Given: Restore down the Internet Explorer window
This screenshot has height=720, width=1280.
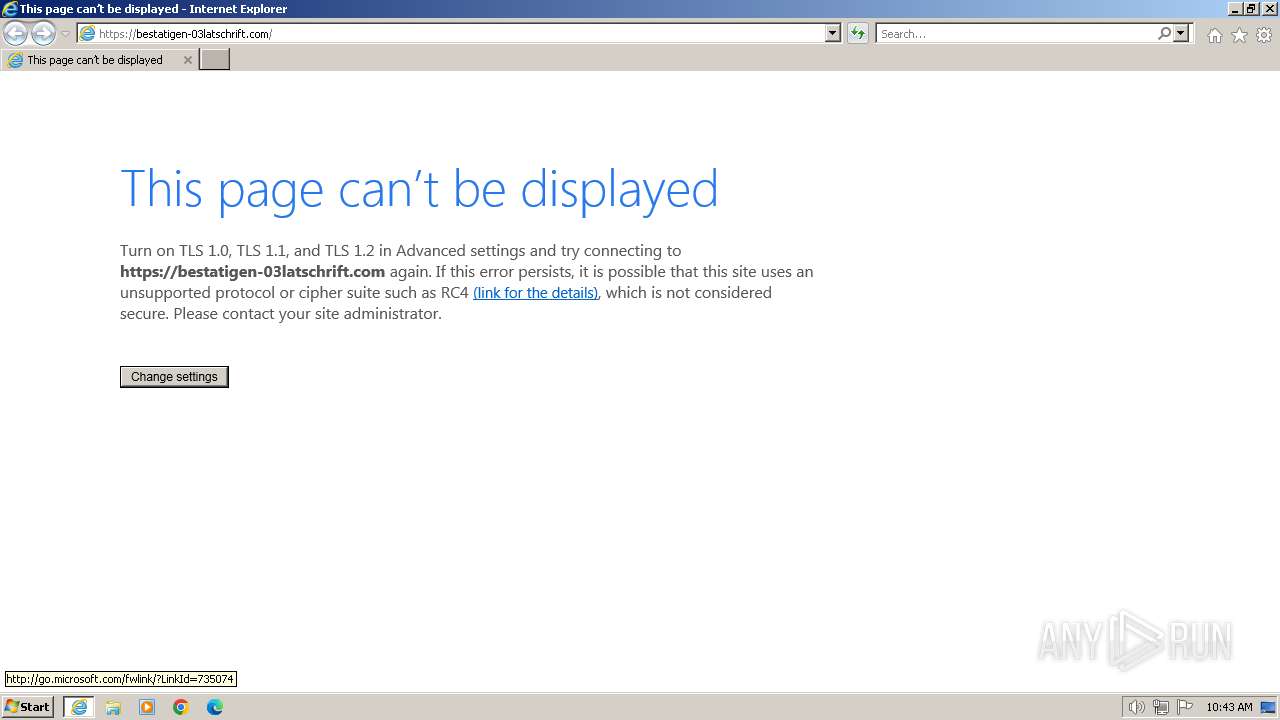Looking at the screenshot, I should (1251, 9).
